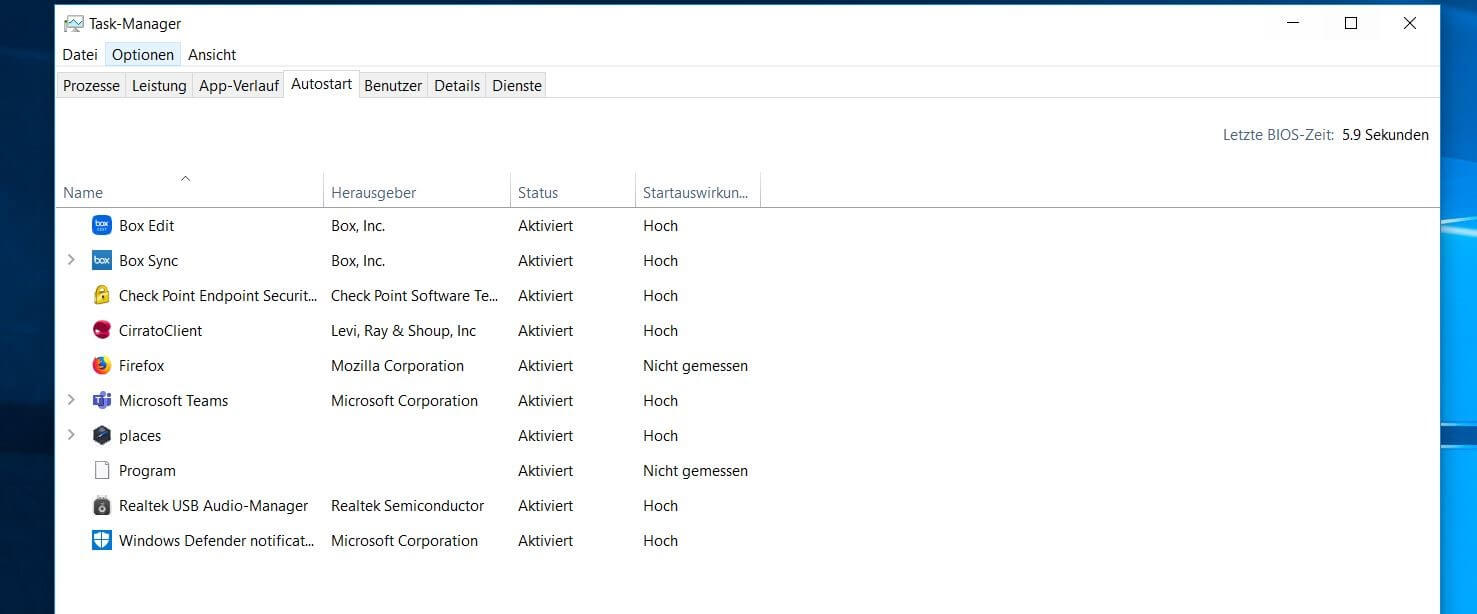Select the Box Edit row name
The width and height of the screenshot is (1477, 614).
147,225
